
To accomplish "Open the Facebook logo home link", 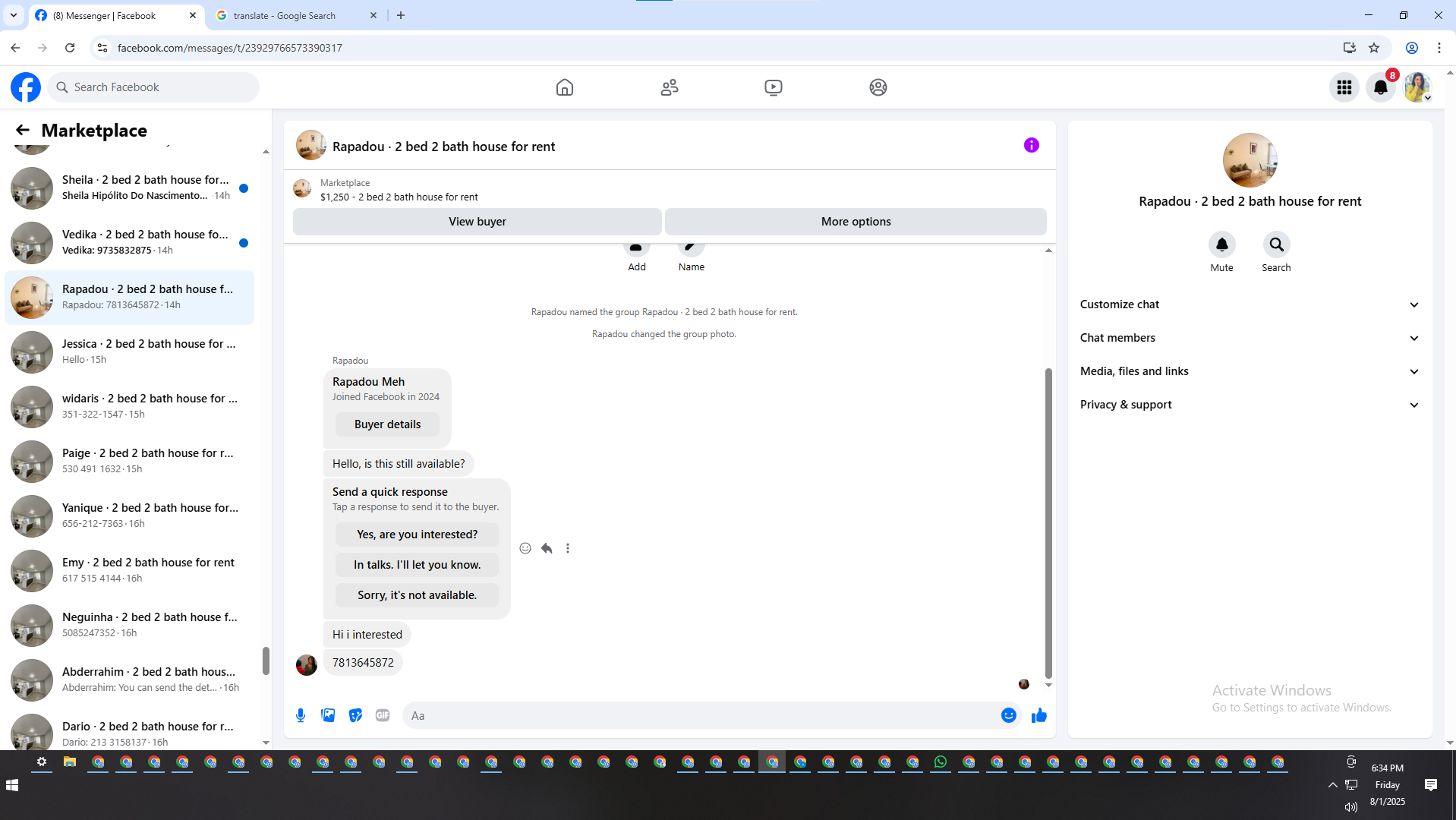I will click(x=26, y=87).
